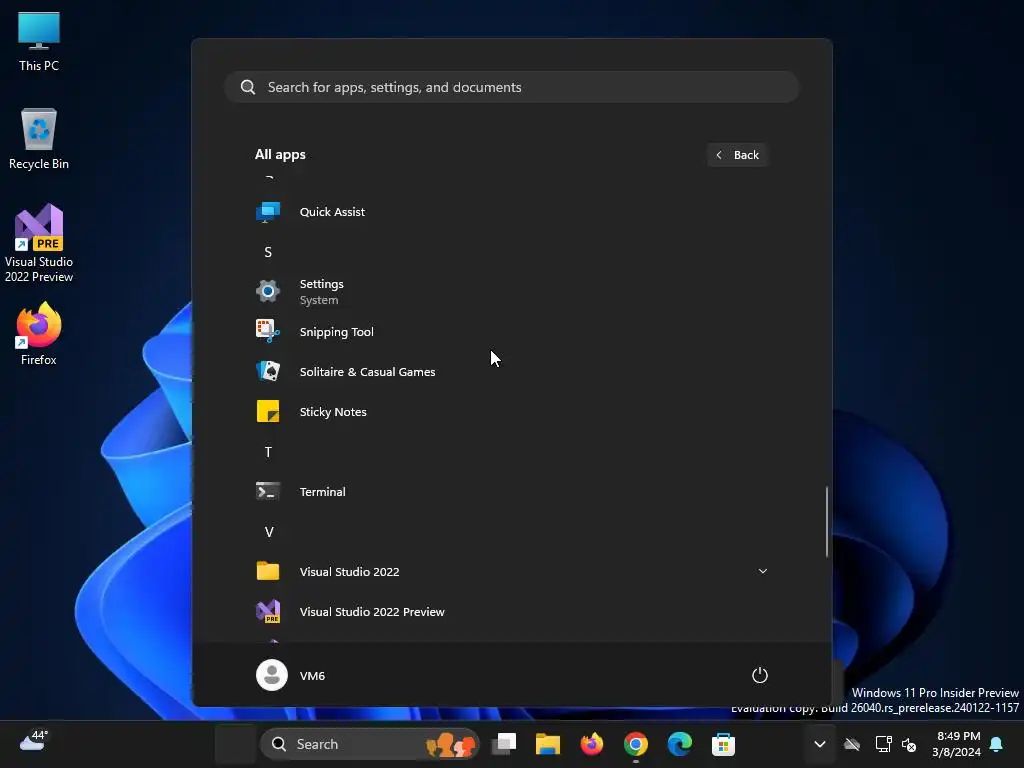
Task: Click the All apps scrollbar thumb
Action: (x=827, y=522)
